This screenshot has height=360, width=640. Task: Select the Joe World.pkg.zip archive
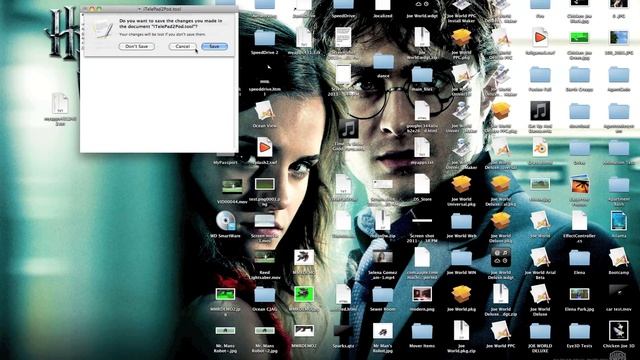click(461, 331)
